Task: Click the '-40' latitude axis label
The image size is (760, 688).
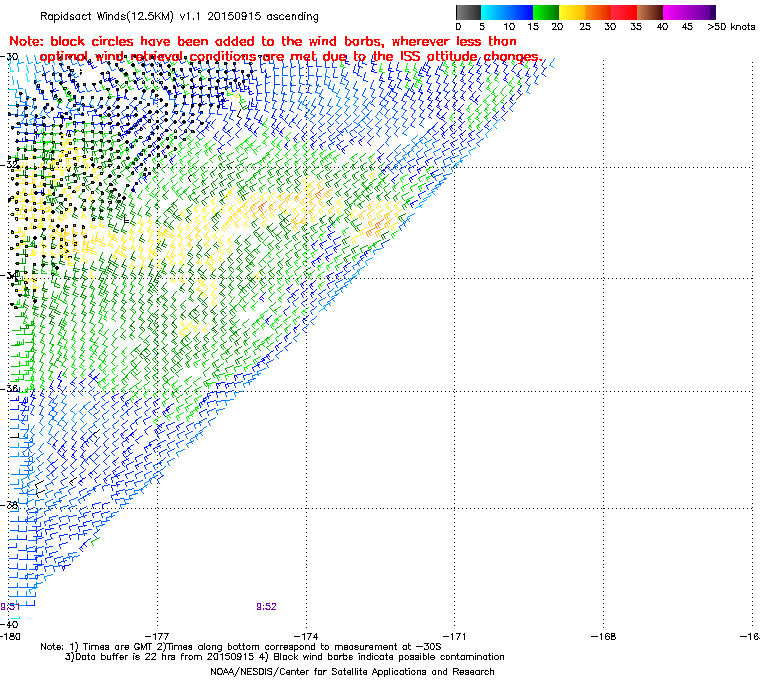Action: (x=9, y=624)
